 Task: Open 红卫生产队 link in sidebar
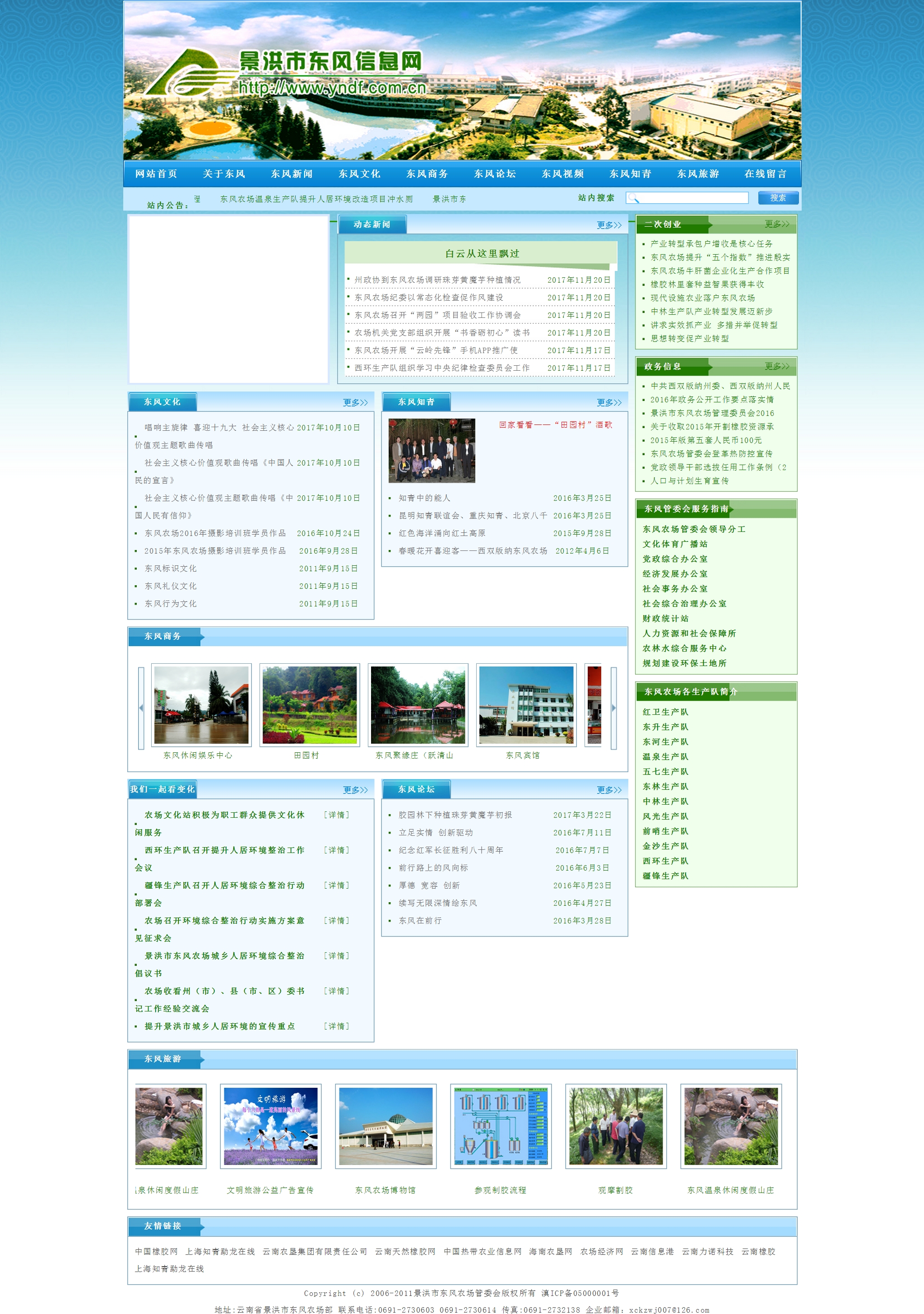click(665, 711)
